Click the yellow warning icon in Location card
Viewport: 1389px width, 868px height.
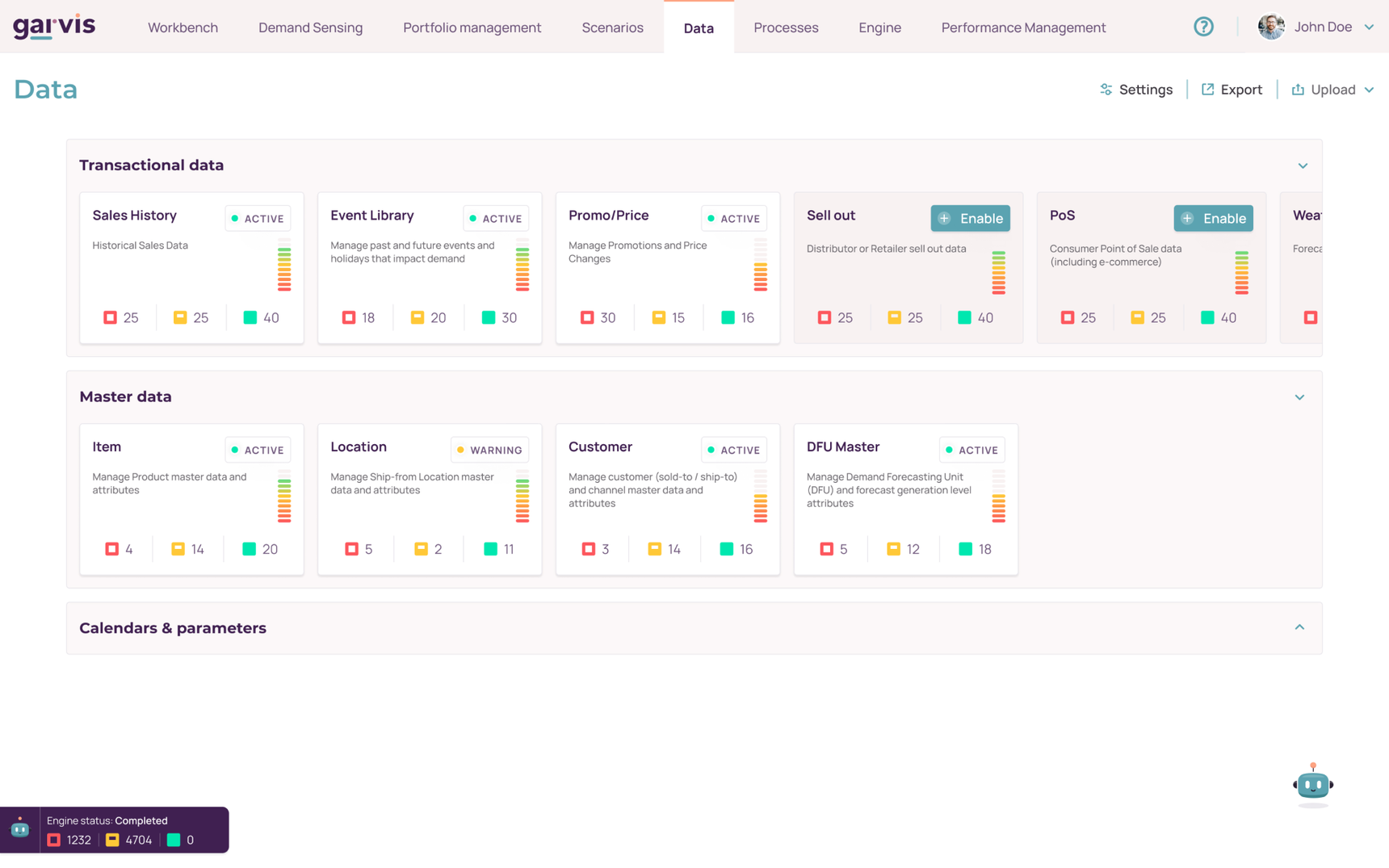421,549
